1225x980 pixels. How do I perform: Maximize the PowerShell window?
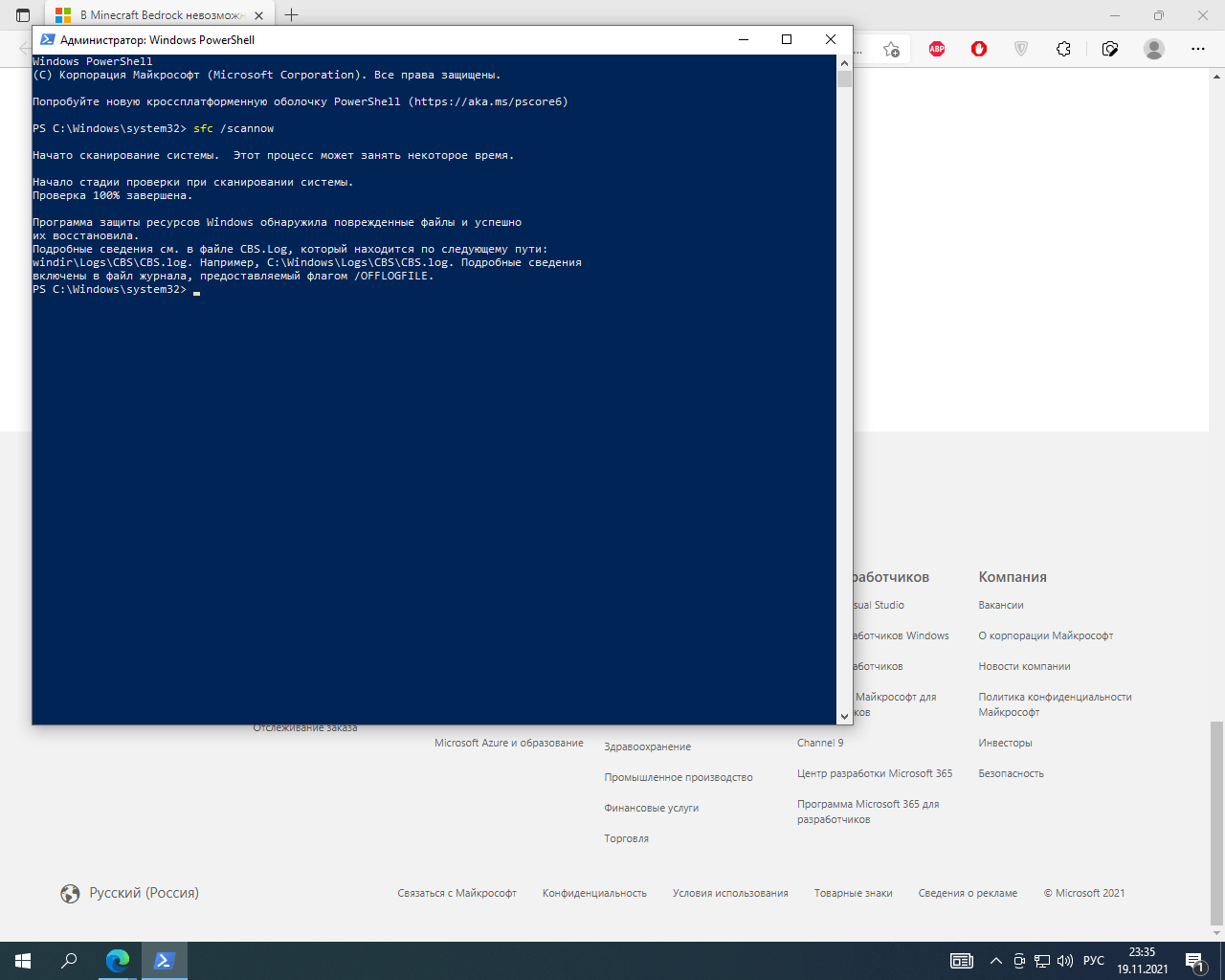[787, 39]
